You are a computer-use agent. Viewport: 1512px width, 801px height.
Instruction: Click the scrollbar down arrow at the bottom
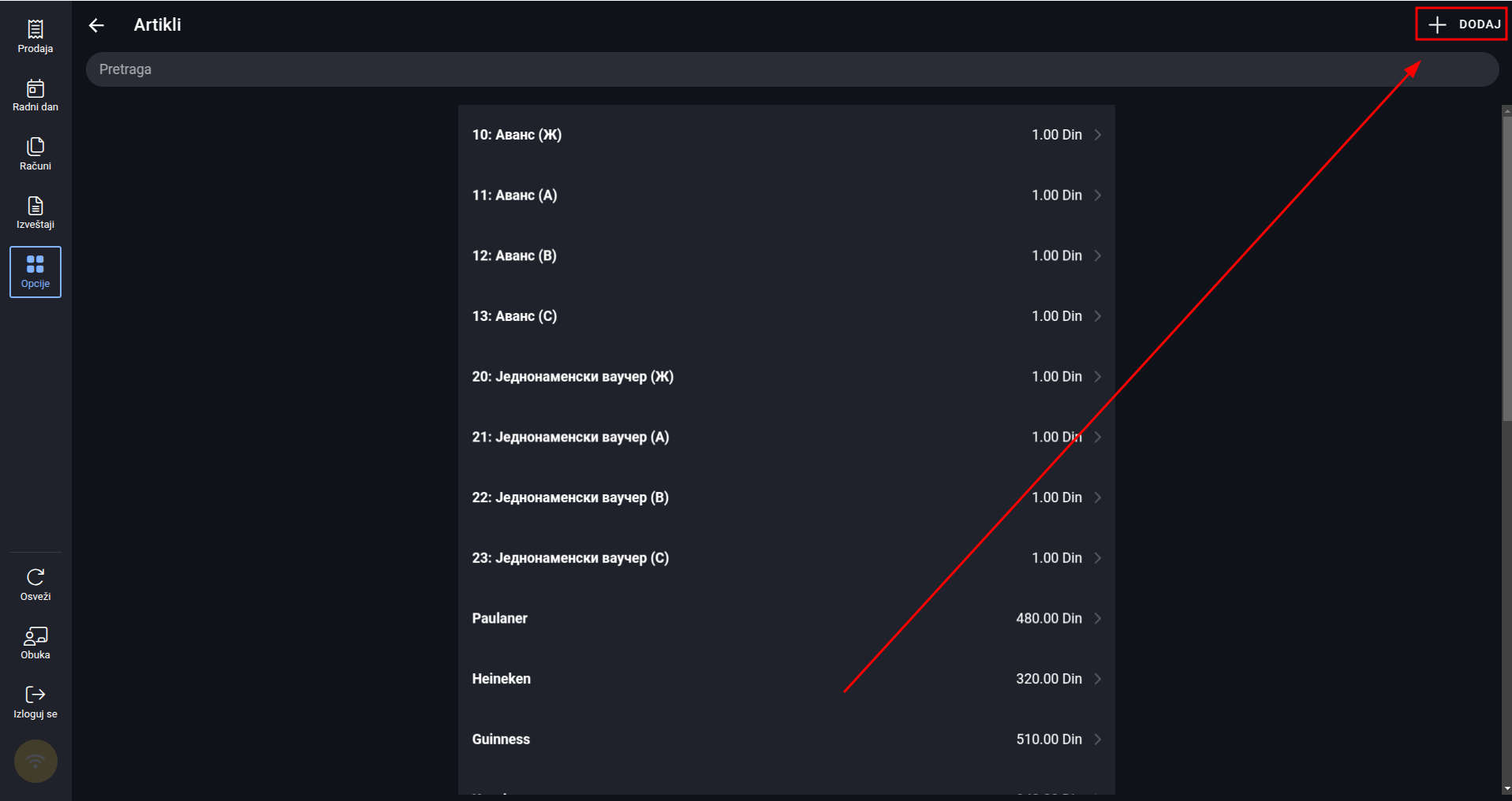point(1506,788)
